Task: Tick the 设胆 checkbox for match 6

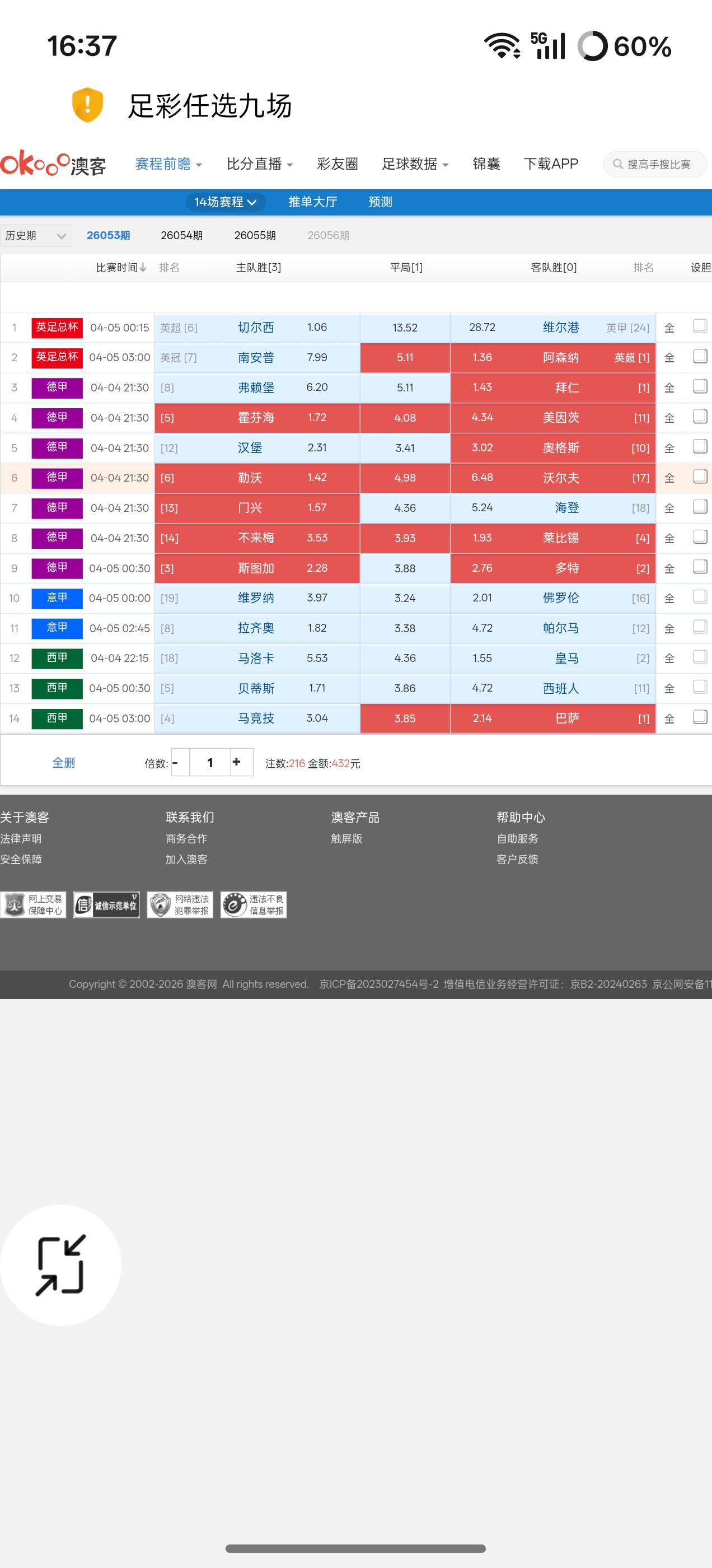Action: (700, 477)
